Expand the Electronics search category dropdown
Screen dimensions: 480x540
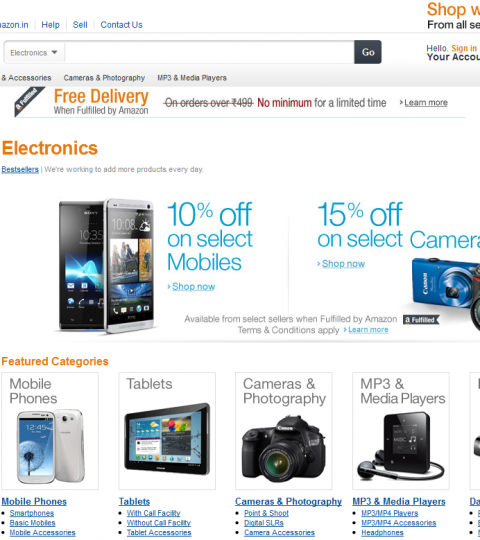pyautogui.click(x=34, y=53)
